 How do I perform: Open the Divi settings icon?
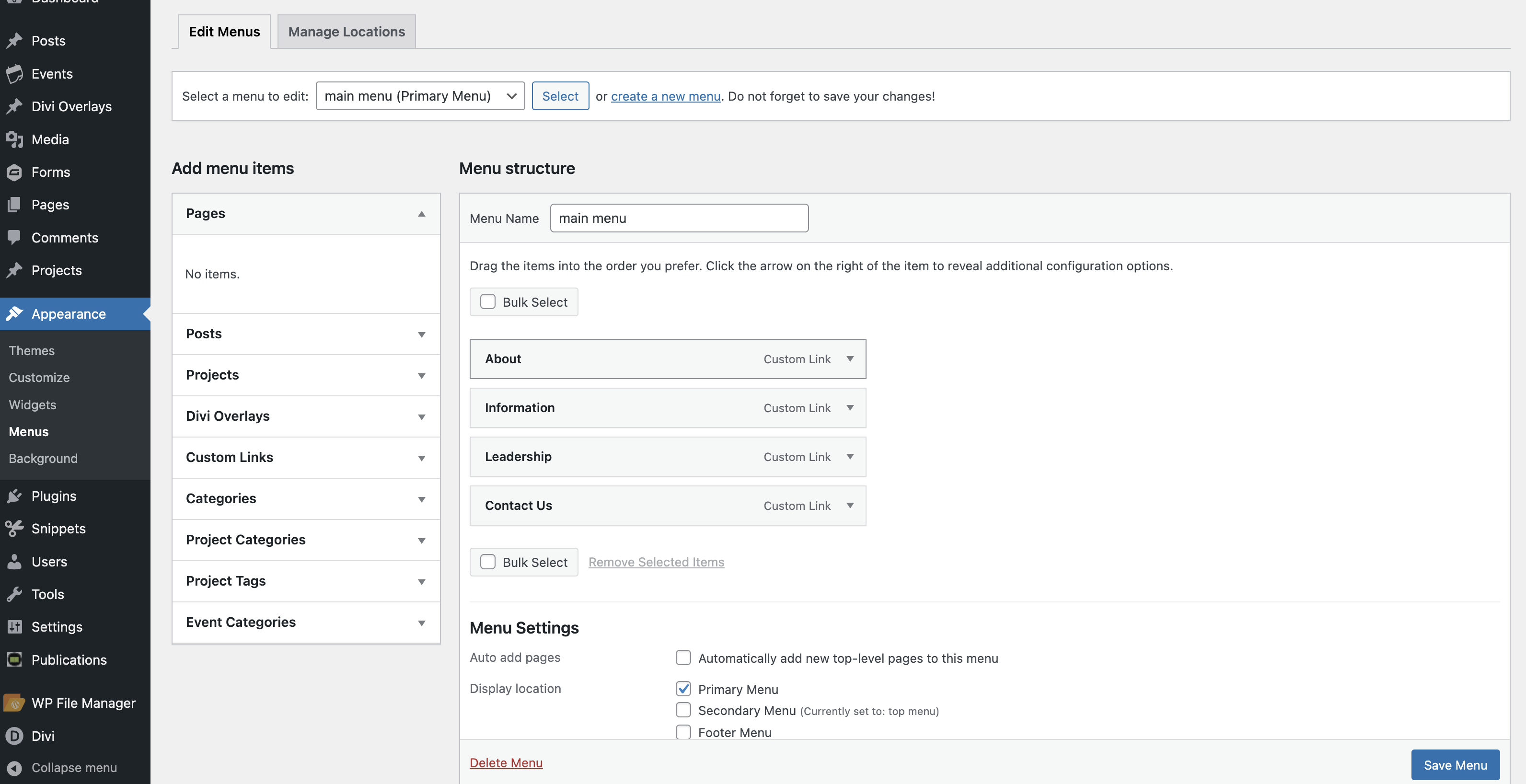(14, 736)
